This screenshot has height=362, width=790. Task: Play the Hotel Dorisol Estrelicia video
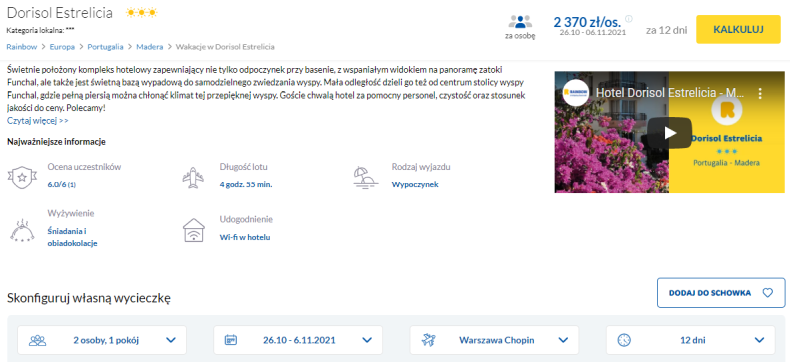pyautogui.click(x=670, y=132)
